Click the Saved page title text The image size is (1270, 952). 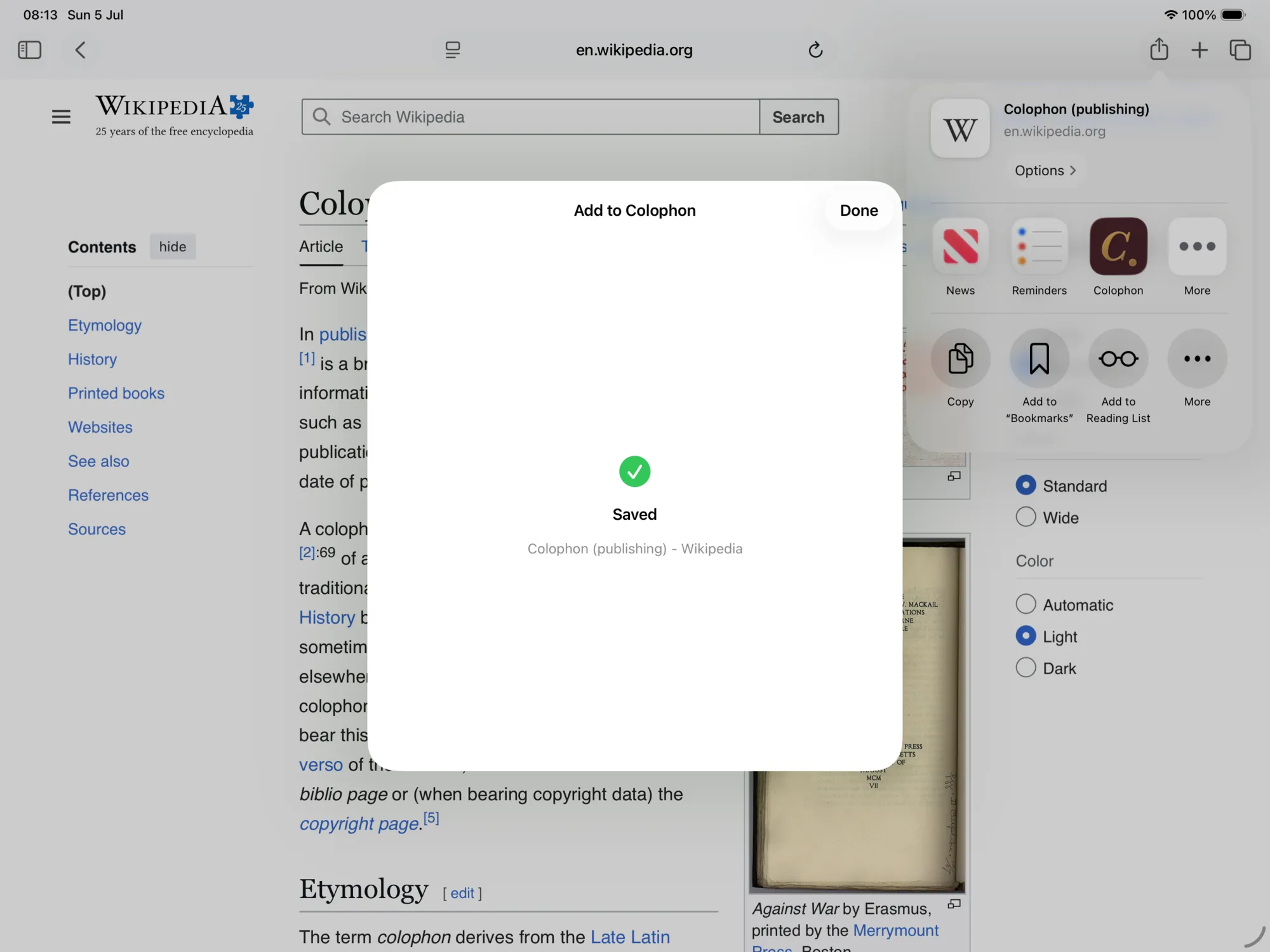click(634, 548)
